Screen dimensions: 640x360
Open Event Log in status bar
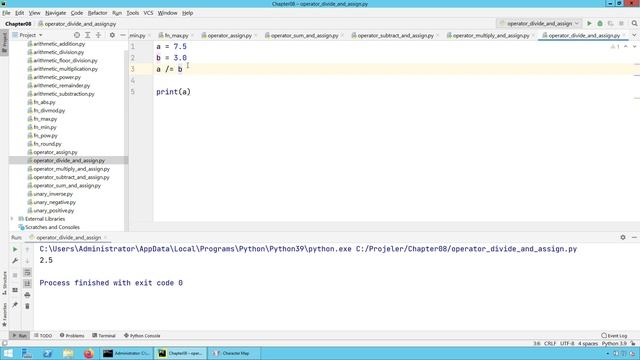pyautogui.click(x=614, y=336)
